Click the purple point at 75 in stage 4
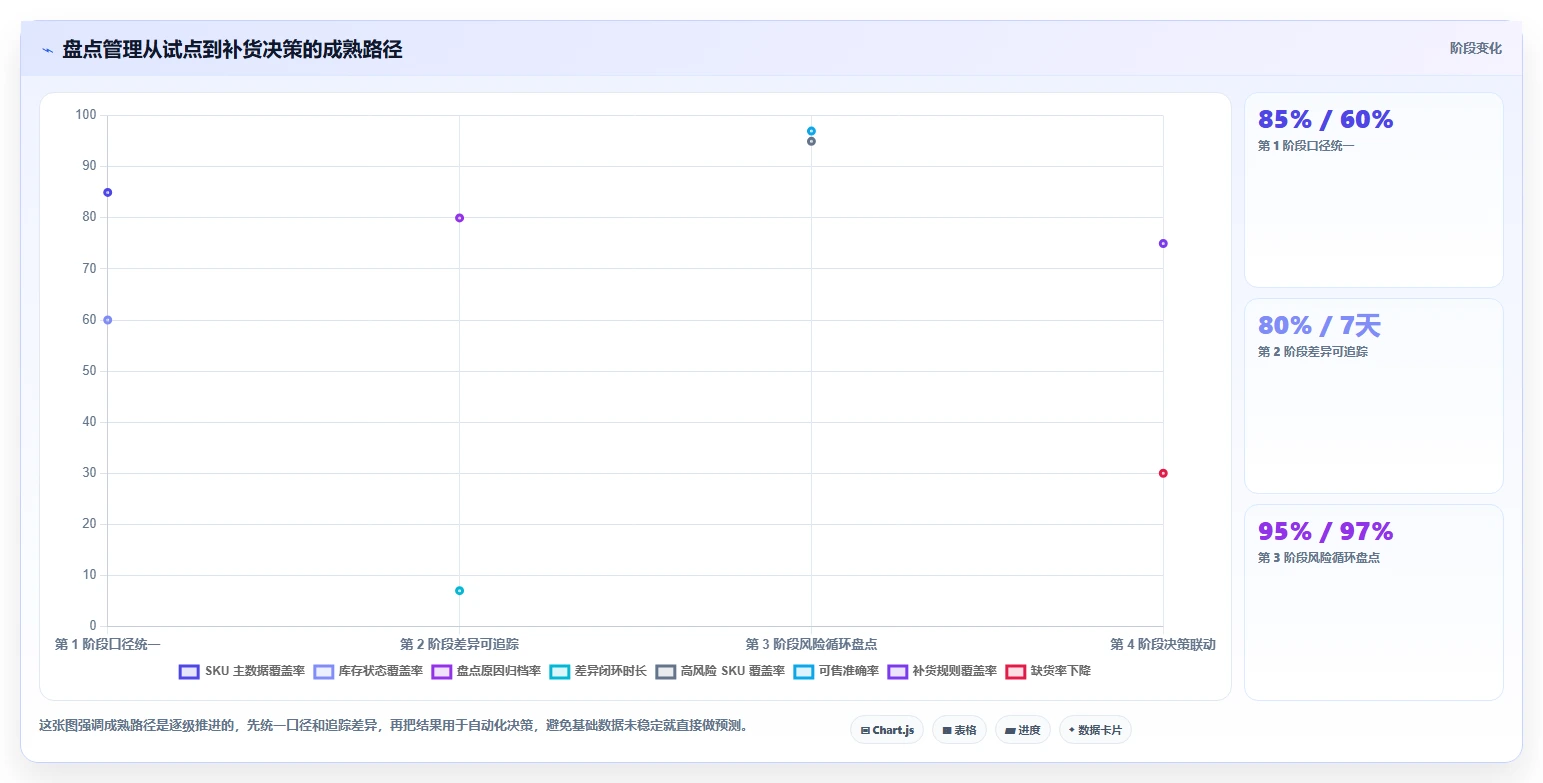Screen dimensions: 1543x783 (1163, 243)
